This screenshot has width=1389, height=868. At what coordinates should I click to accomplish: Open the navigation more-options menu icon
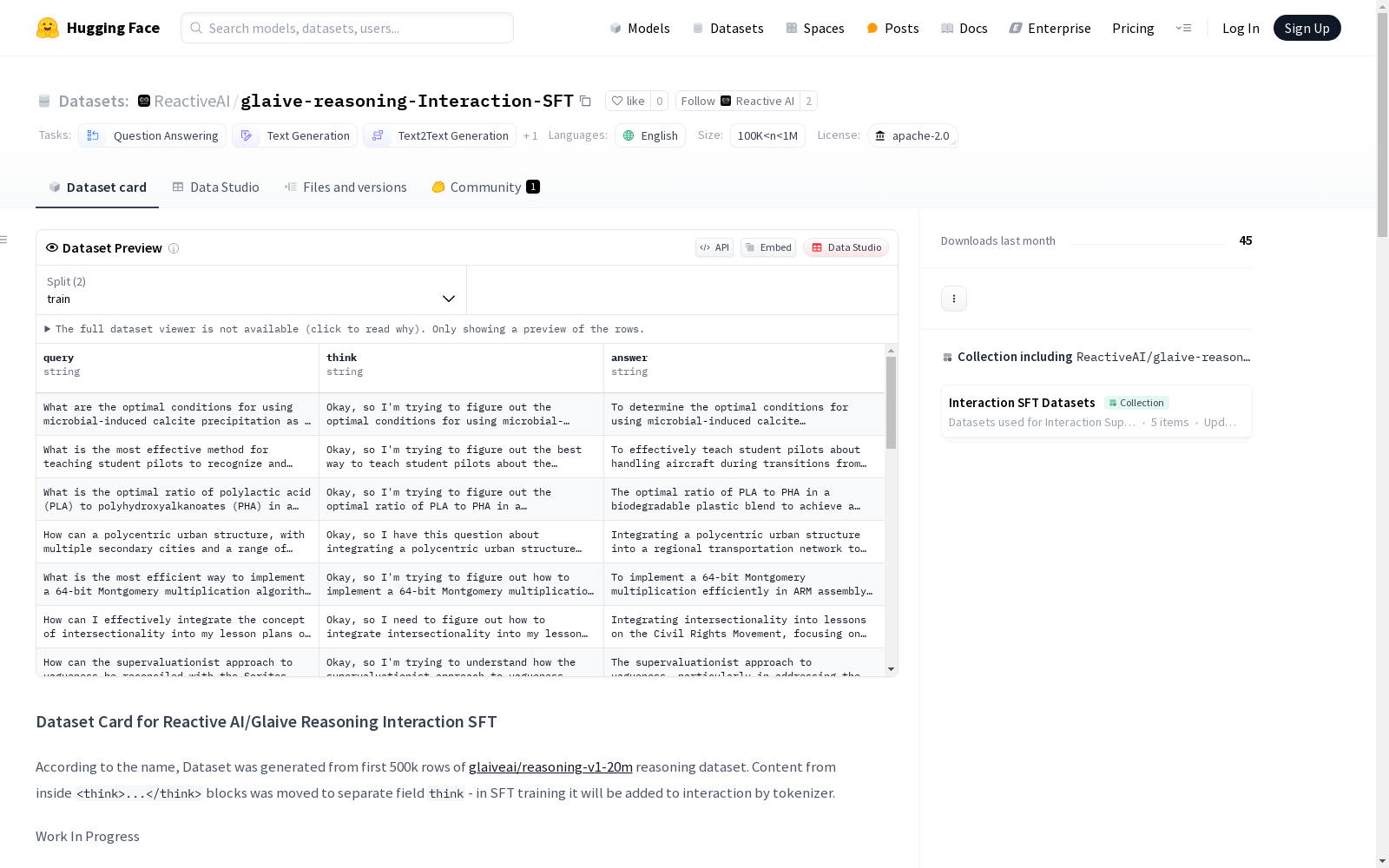click(1183, 28)
